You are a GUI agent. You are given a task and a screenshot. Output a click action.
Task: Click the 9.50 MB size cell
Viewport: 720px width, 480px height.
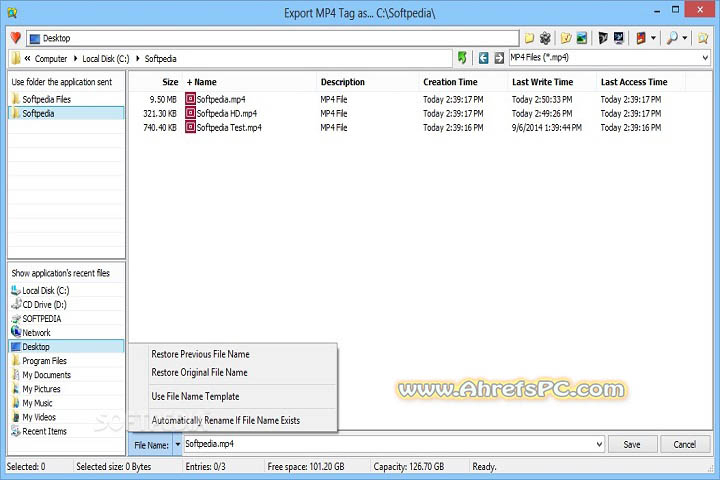[x=163, y=99]
